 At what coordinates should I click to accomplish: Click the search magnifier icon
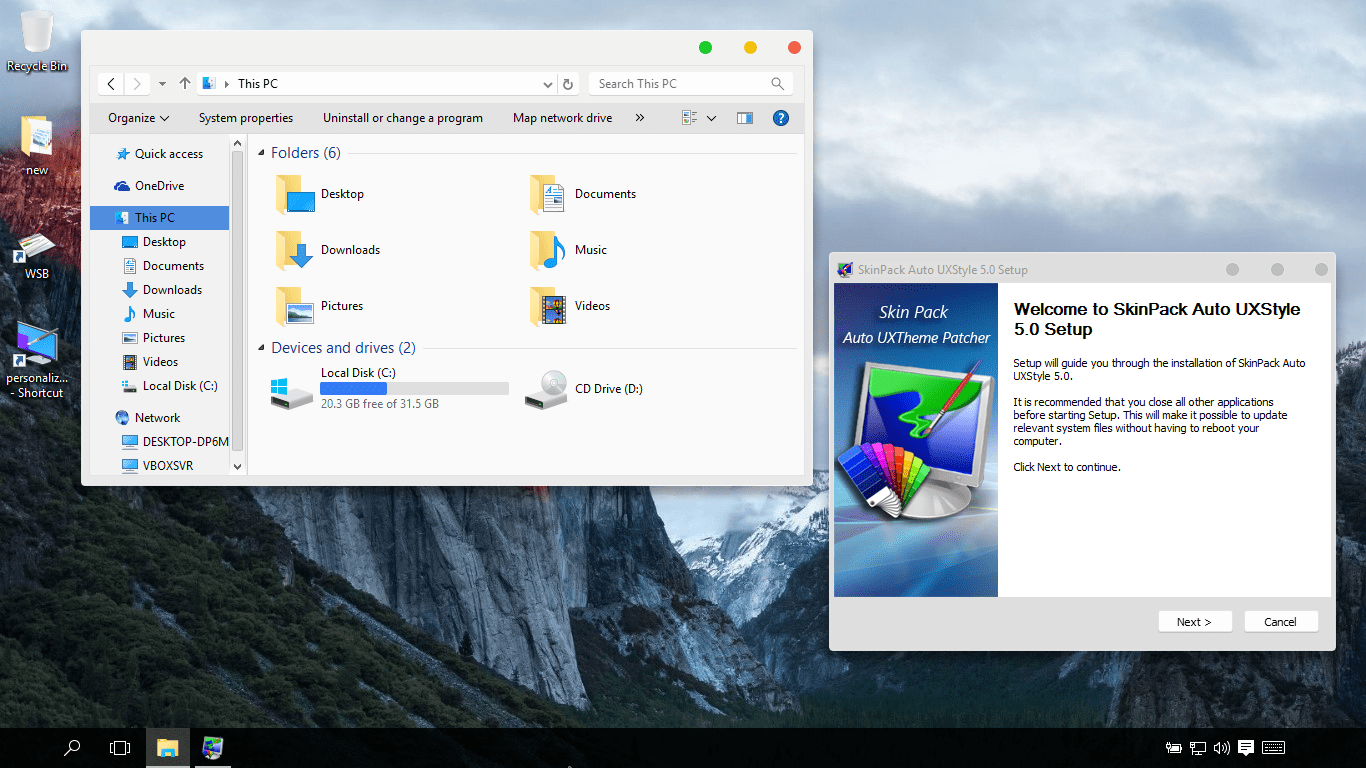777,84
